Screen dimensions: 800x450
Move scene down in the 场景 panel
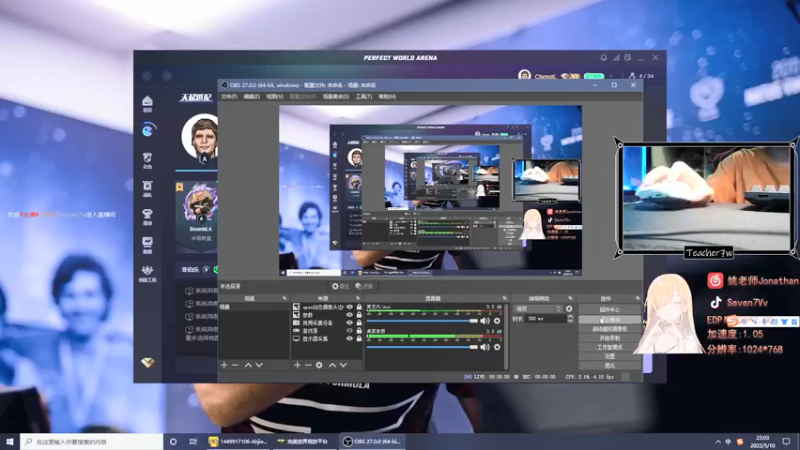point(259,365)
